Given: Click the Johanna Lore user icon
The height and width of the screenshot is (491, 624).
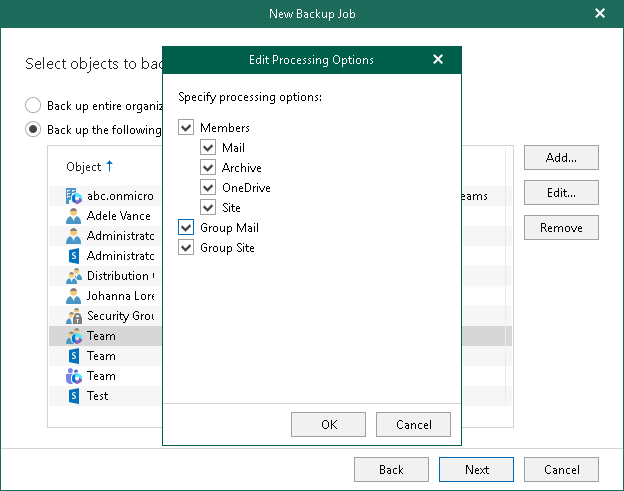Looking at the screenshot, I should (x=73, y=296).
